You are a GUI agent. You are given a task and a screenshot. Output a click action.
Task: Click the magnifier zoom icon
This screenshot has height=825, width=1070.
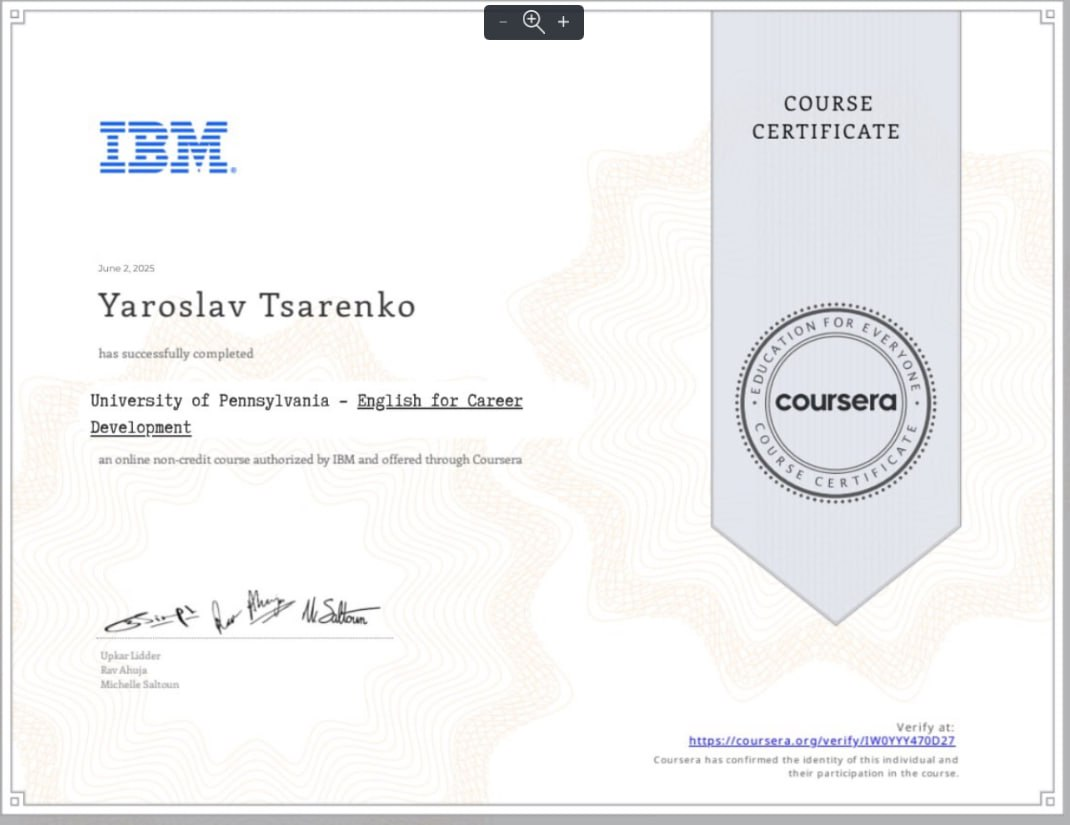tap(534, 22)
